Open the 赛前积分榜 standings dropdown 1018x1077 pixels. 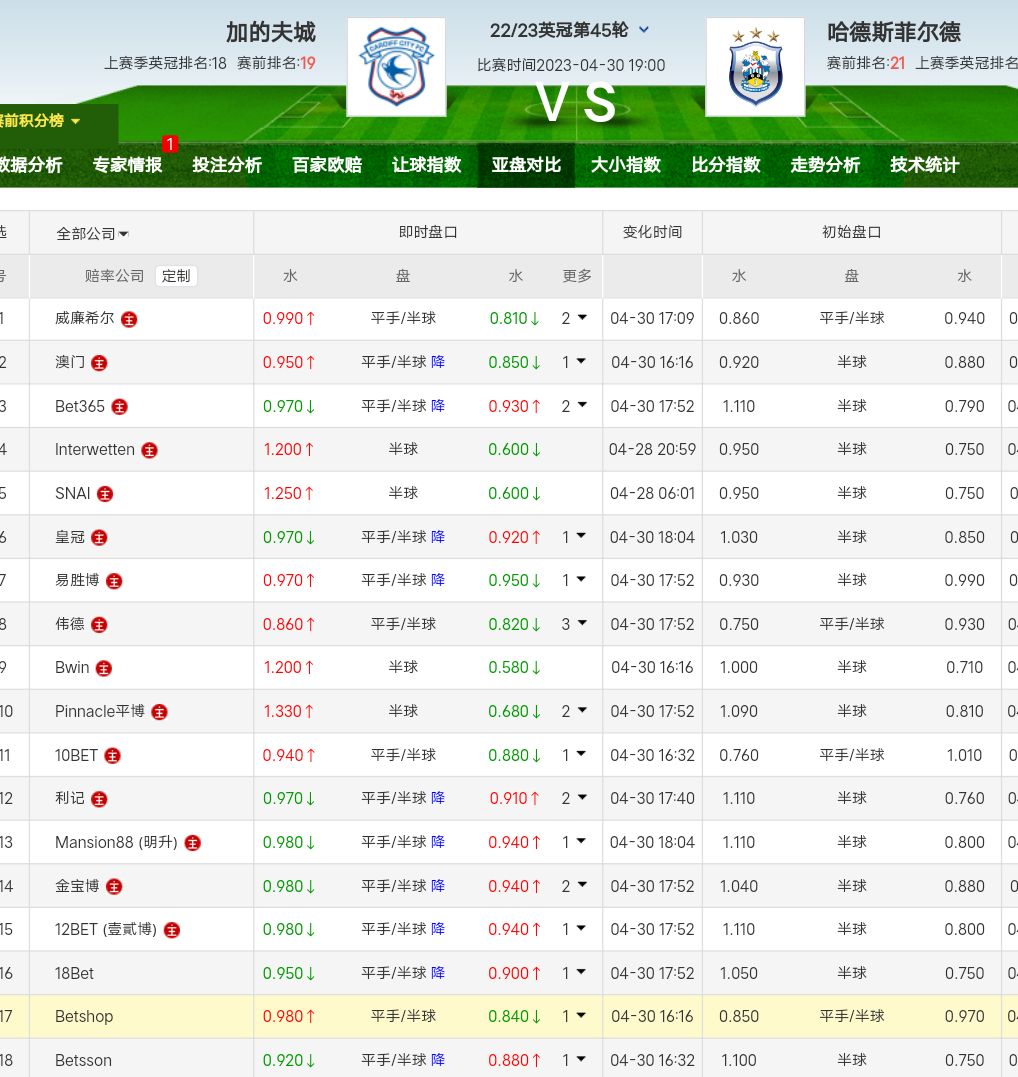[40, 121]
